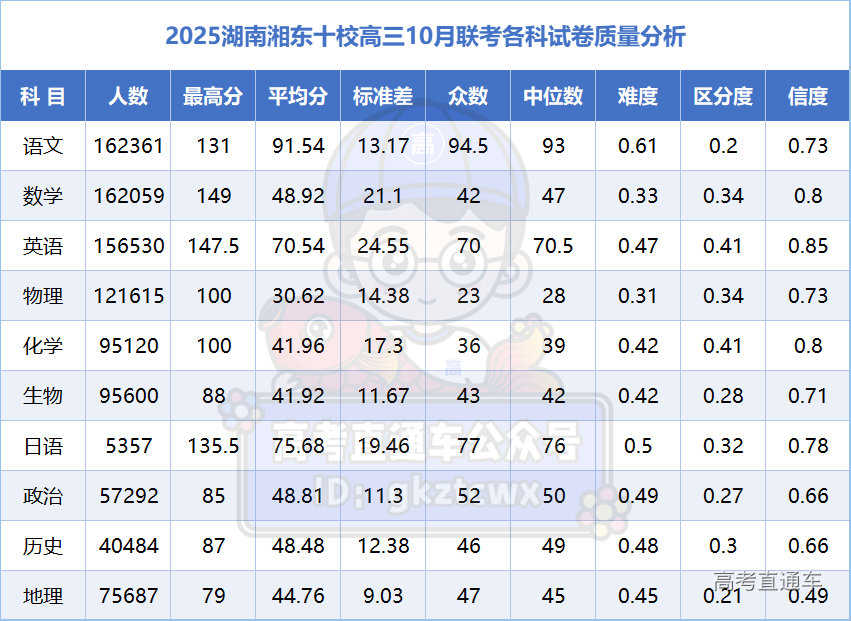Screen dimensions: 851x621
Task: Click the 物理 average score 30.62
Action: click(x=298, y=296)
